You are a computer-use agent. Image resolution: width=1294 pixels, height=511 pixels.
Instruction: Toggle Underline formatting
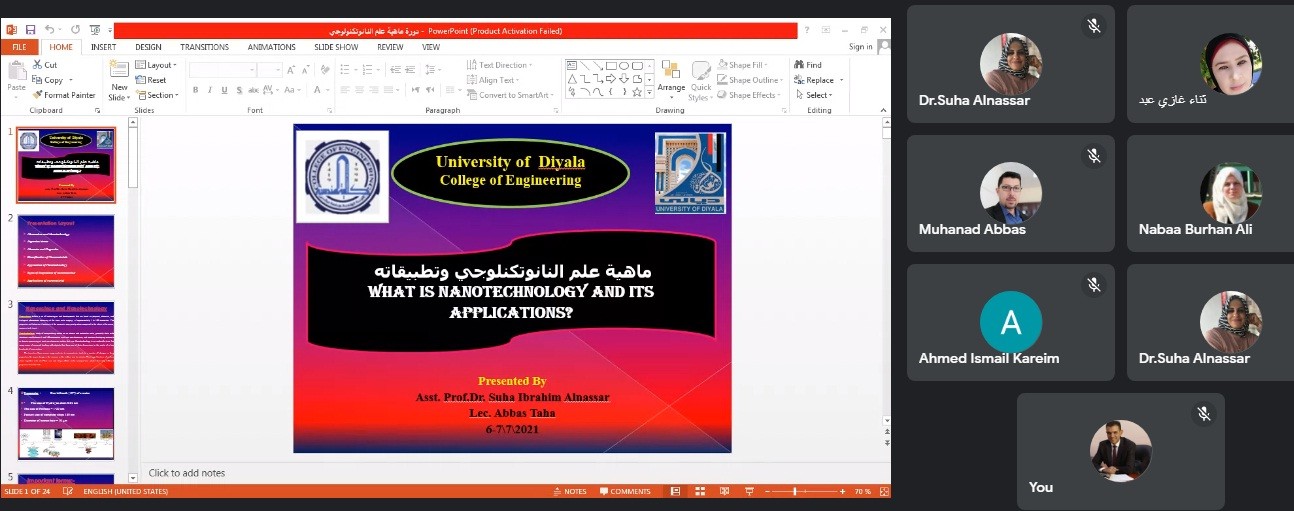(x=224, y=90)
